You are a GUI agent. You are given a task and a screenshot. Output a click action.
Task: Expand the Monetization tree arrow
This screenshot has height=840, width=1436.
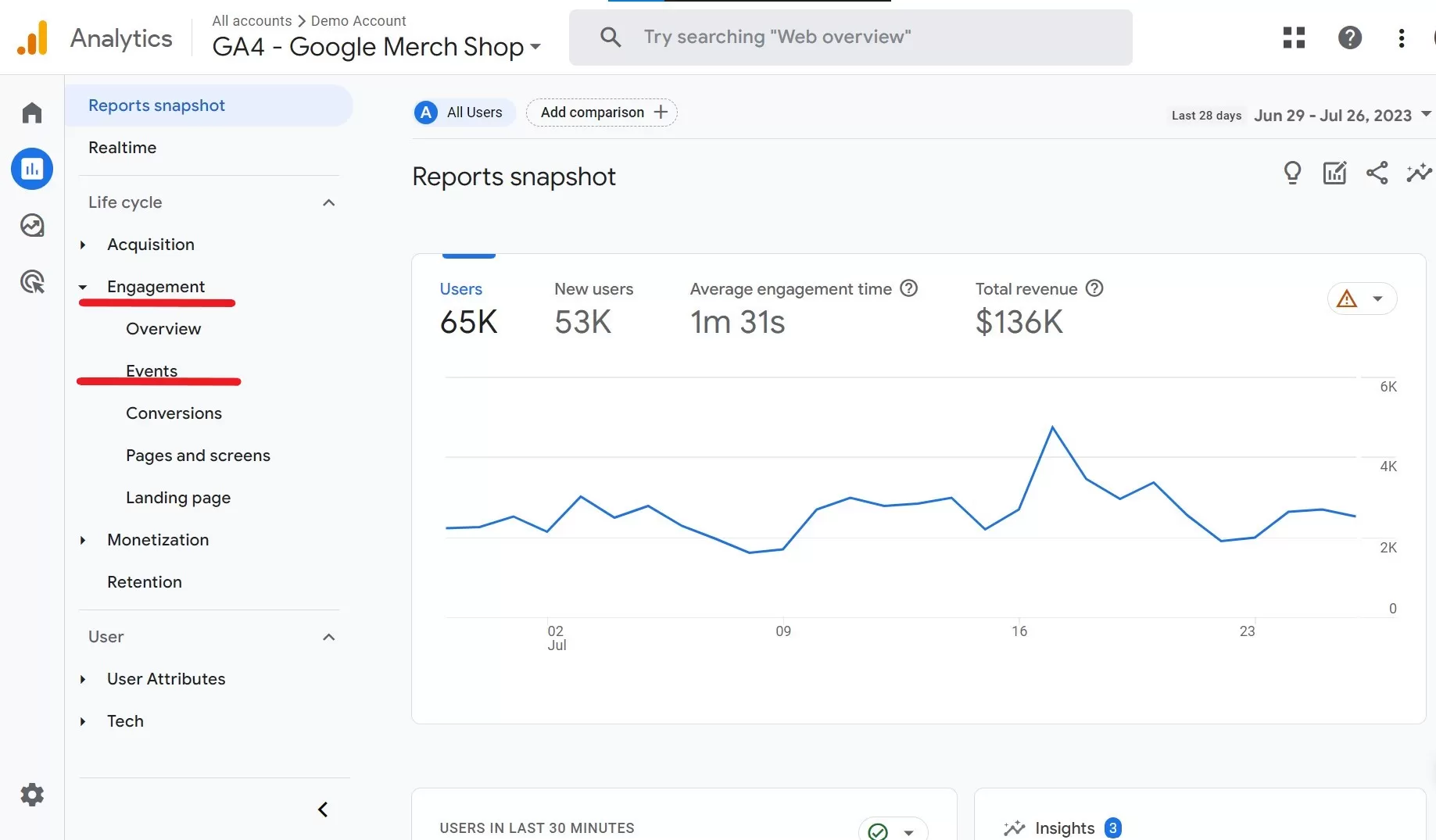[x=83, y=540]
